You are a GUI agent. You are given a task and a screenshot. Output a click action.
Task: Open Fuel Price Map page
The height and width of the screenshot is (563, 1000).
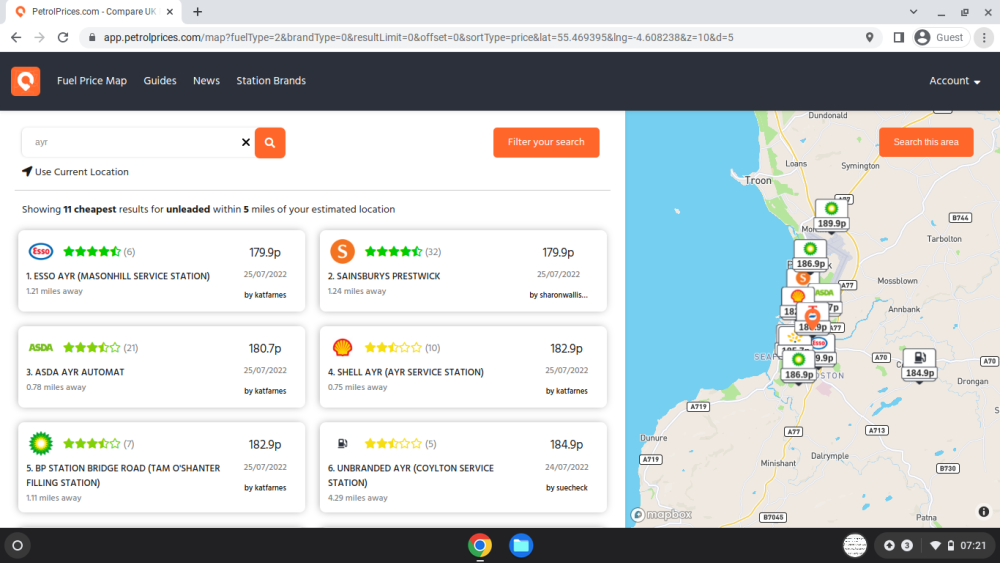pos(92,81)
